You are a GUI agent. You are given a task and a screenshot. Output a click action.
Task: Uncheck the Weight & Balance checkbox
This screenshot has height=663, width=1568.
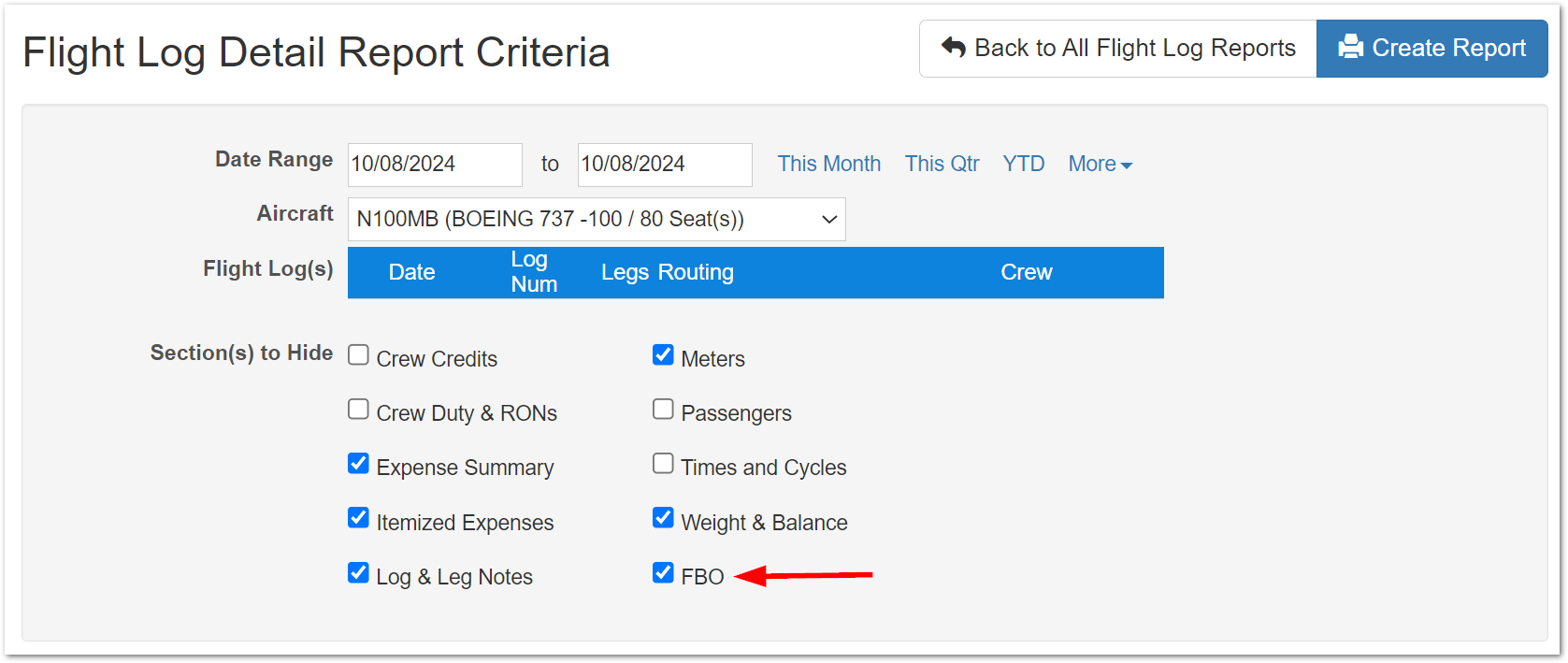click(x=663, y=518)
